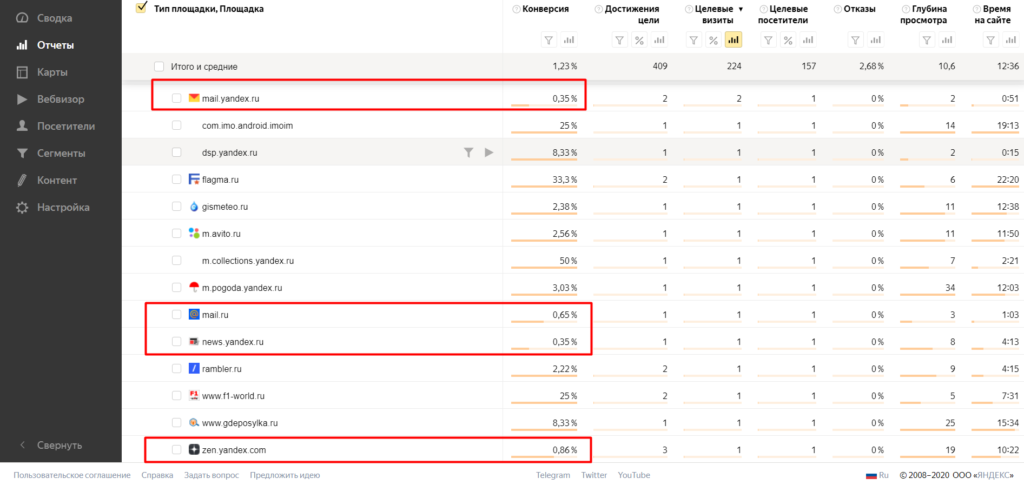
Task: Toggle the Итого и средние checkbox
Action: 159,67
